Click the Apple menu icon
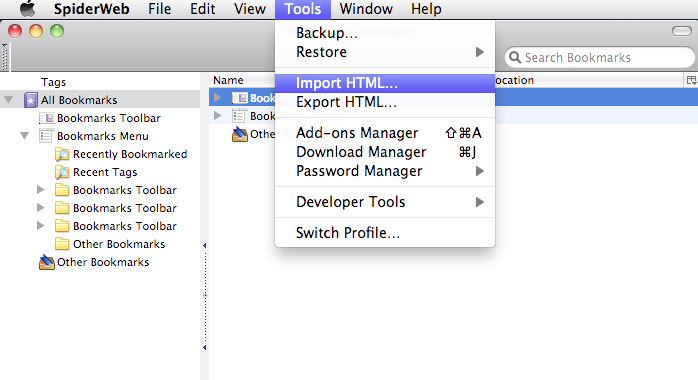 click(x=28, y=8)
